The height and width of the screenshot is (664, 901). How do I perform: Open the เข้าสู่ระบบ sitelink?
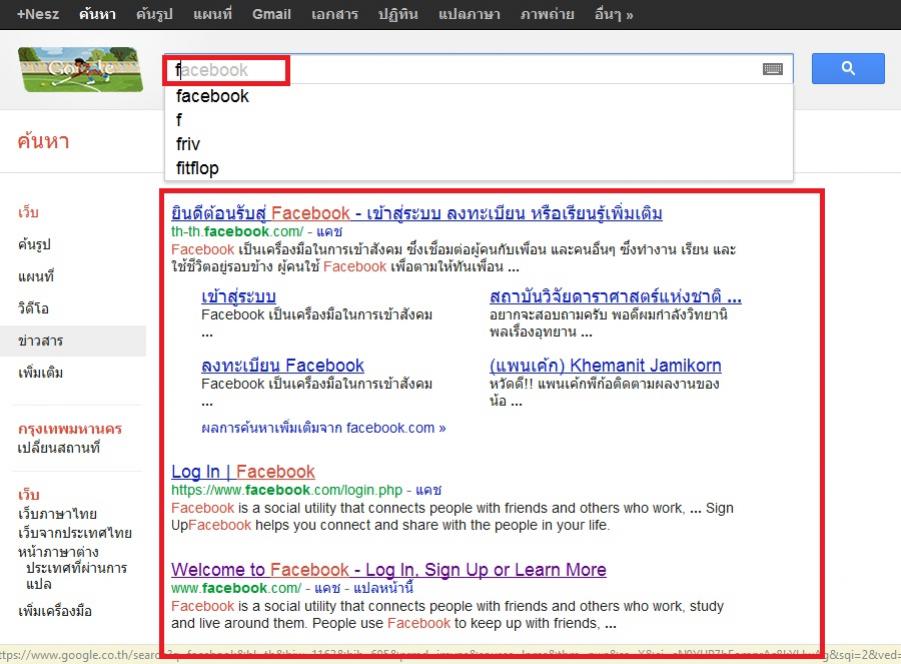[x=238, y=297]
